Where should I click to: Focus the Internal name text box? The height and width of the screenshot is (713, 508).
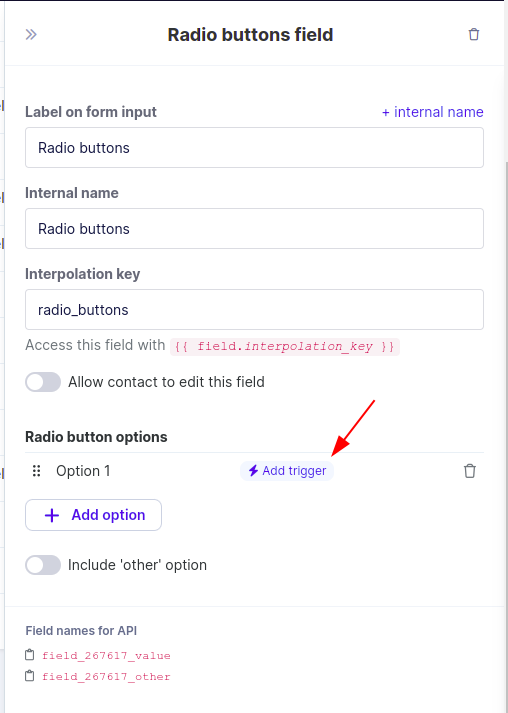[254, 228]
